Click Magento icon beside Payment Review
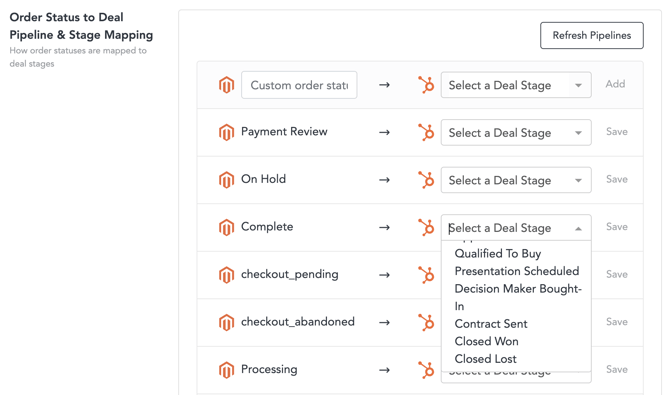This screenshot has height=395, width=670. click(x=226, y=132)
